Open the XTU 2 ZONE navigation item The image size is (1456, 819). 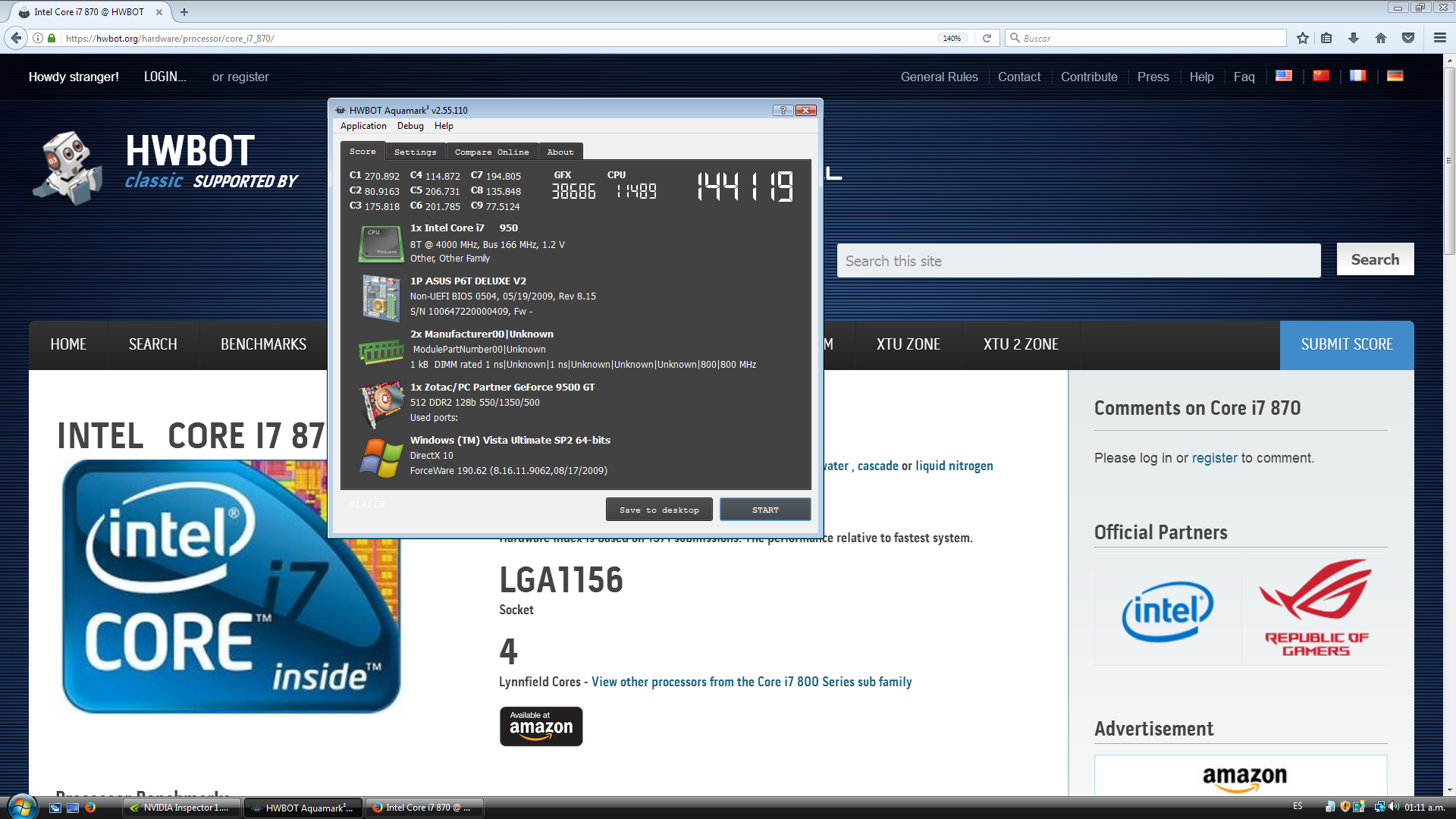[1021, 344]
